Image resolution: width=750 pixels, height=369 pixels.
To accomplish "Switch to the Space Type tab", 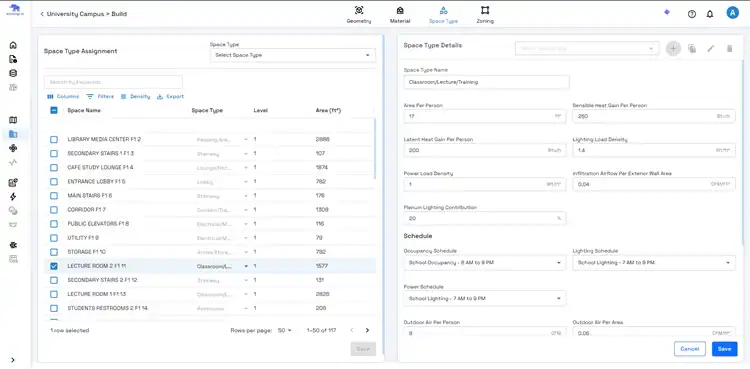I will click(x=443, y=15).
